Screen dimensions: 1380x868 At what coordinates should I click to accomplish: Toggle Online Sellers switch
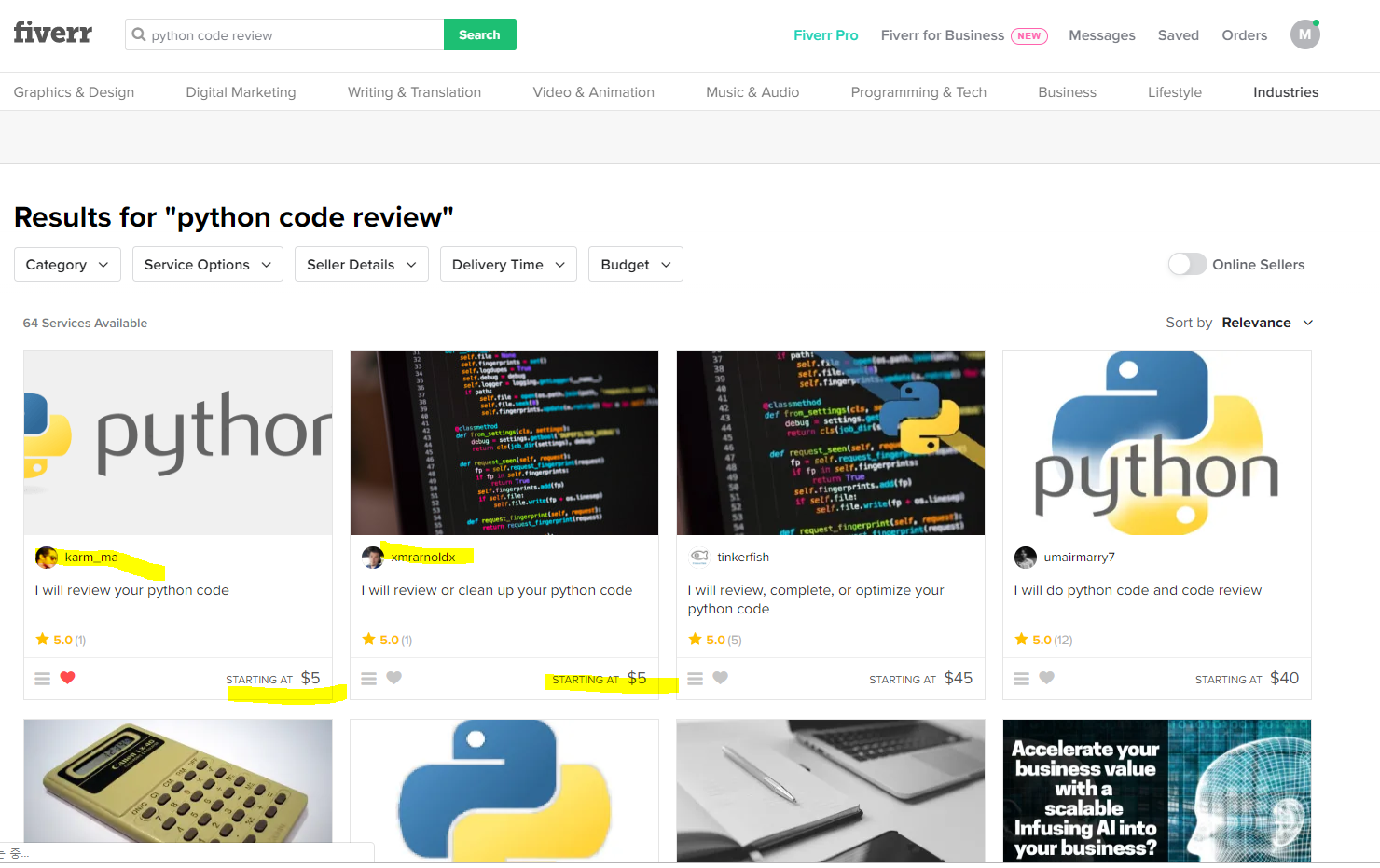click(x=1187, y=264)
